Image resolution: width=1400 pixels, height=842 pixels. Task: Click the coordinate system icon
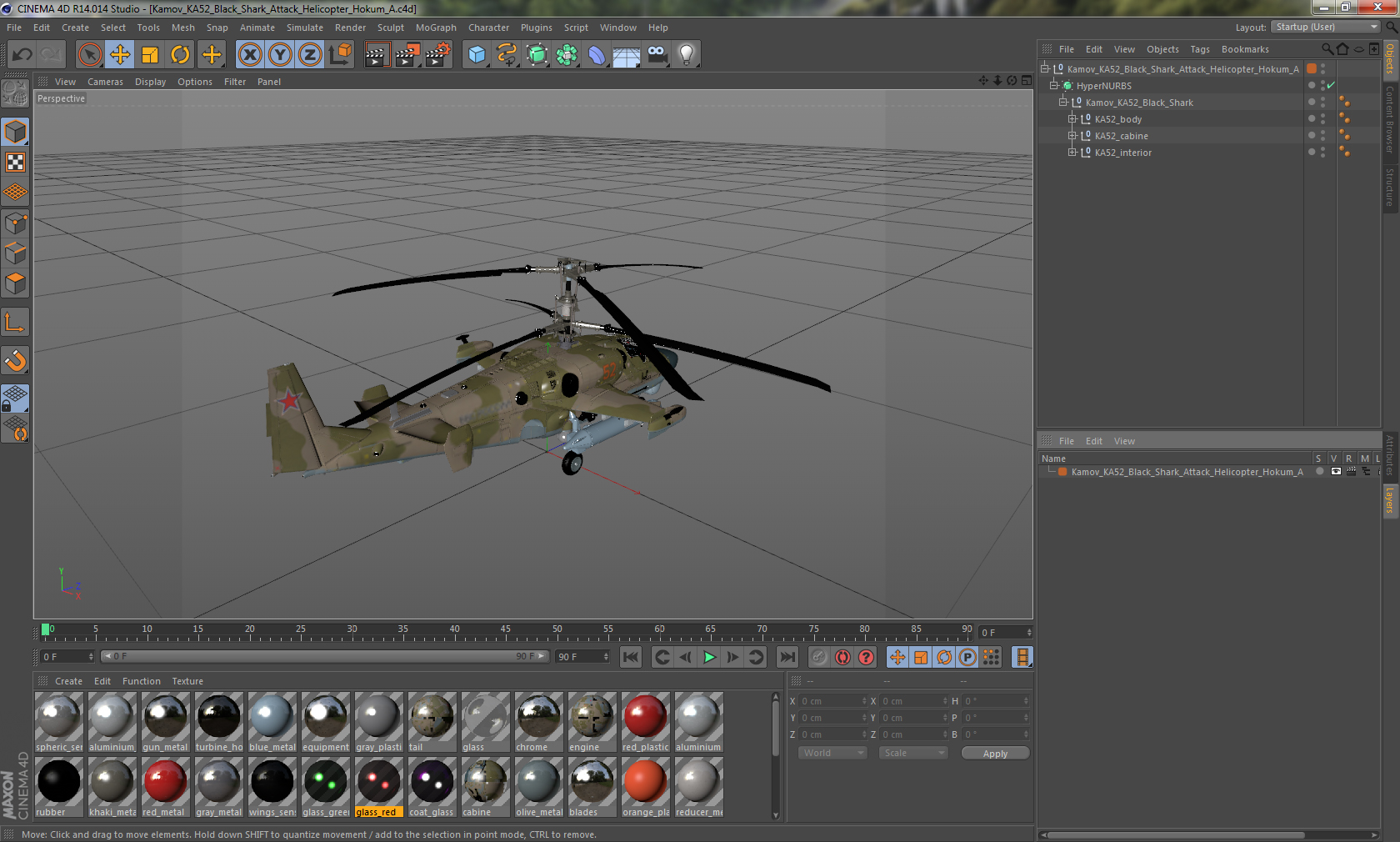[340, 55]
